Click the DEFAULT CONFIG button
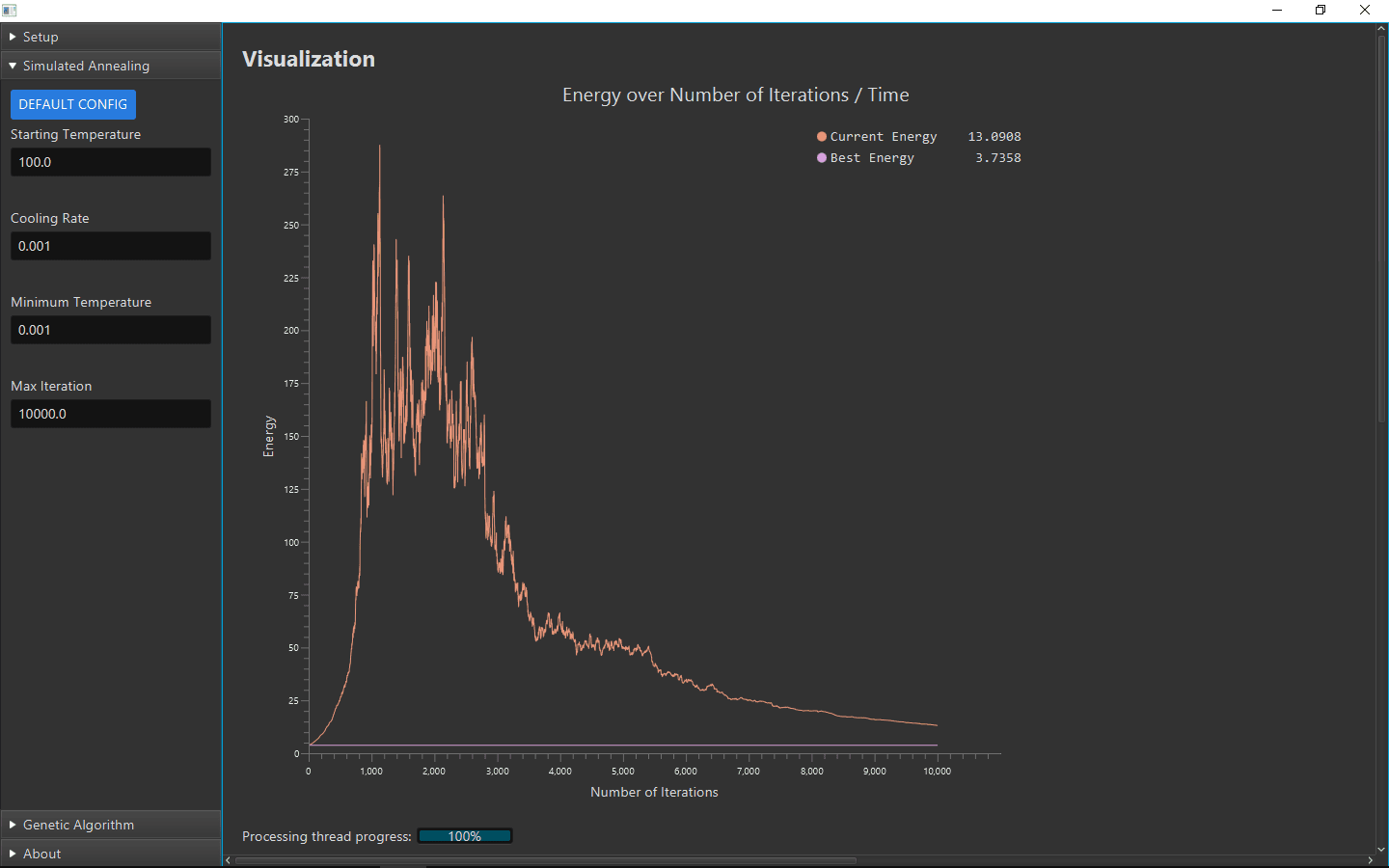Viewport: 1389px width, 868px height. pos(73,104)
